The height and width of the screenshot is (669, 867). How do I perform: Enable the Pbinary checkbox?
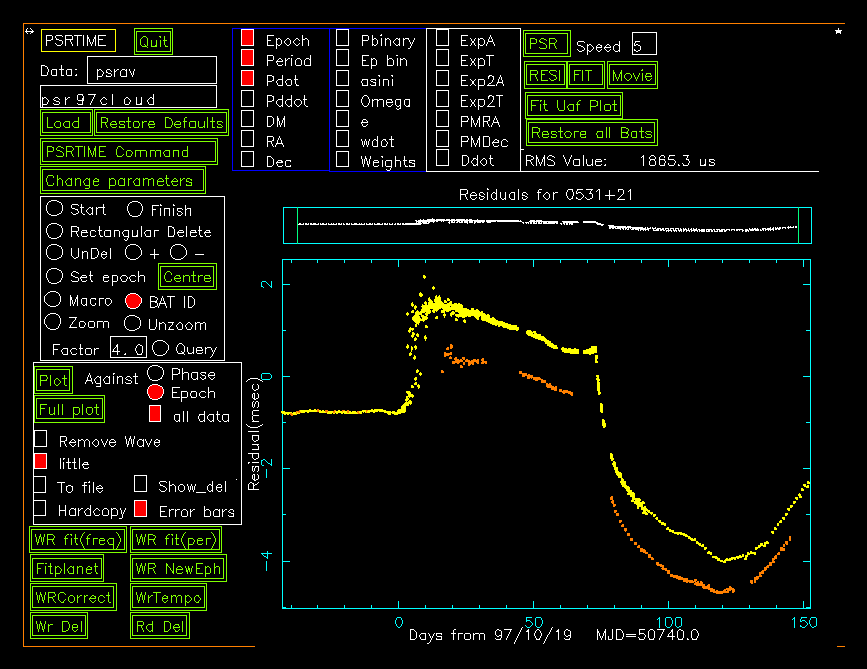pos(343,39)
